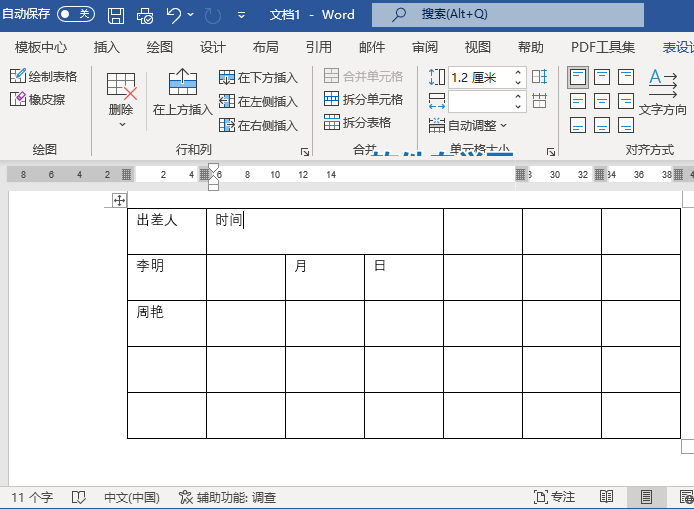Open the 自动调整 dropdown
The width and height of the screenshot is (694, 509).
(x=468, y=125)
